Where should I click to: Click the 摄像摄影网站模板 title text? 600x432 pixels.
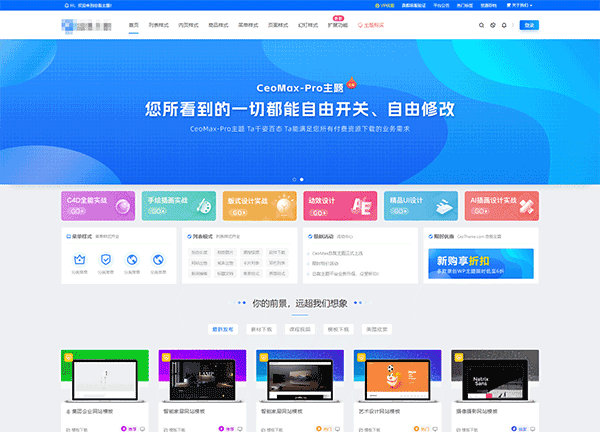point(477,411)
